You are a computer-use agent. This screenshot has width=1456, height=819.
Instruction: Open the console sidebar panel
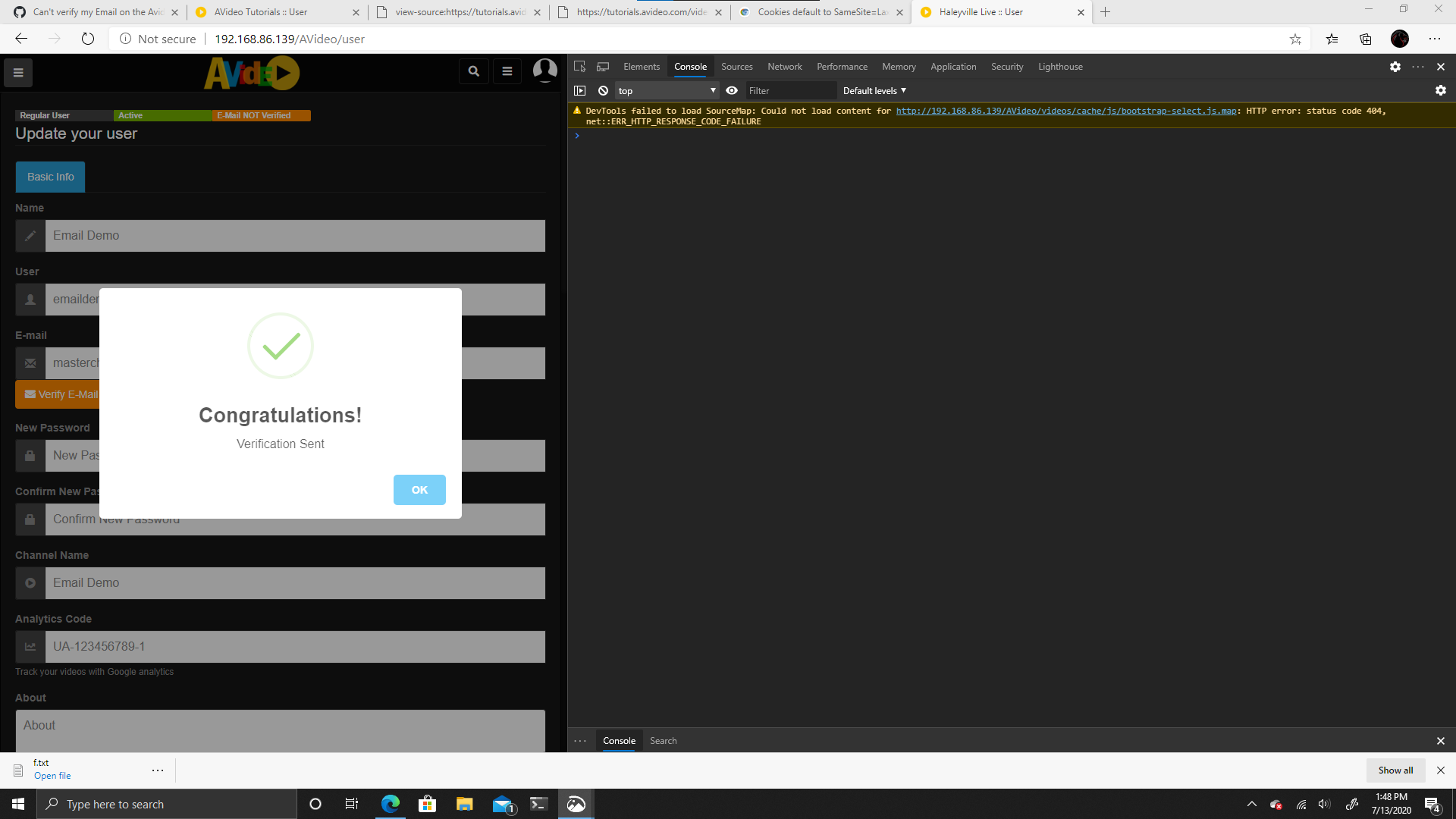pos(580,90)
